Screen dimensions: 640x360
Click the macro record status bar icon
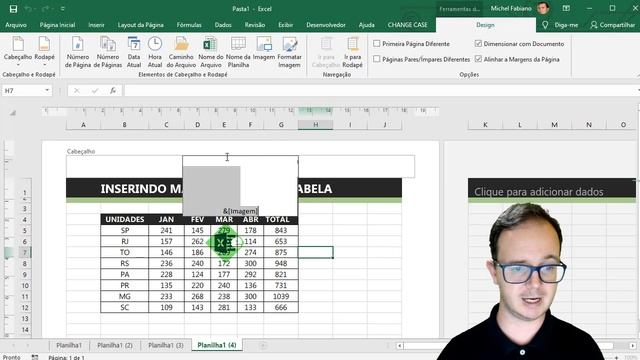point(35,357)
